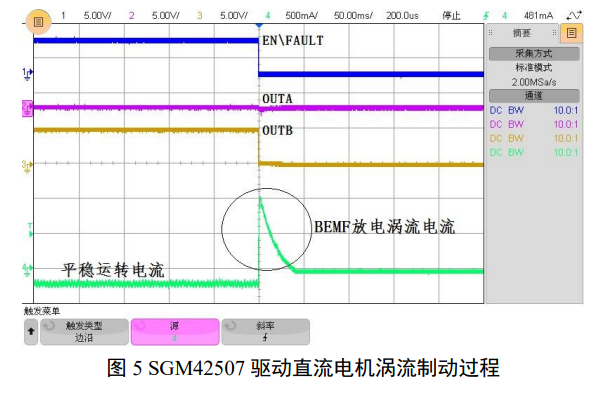
Task: Click the channel 2 ground marker
Action: click(x=27, y=108)
